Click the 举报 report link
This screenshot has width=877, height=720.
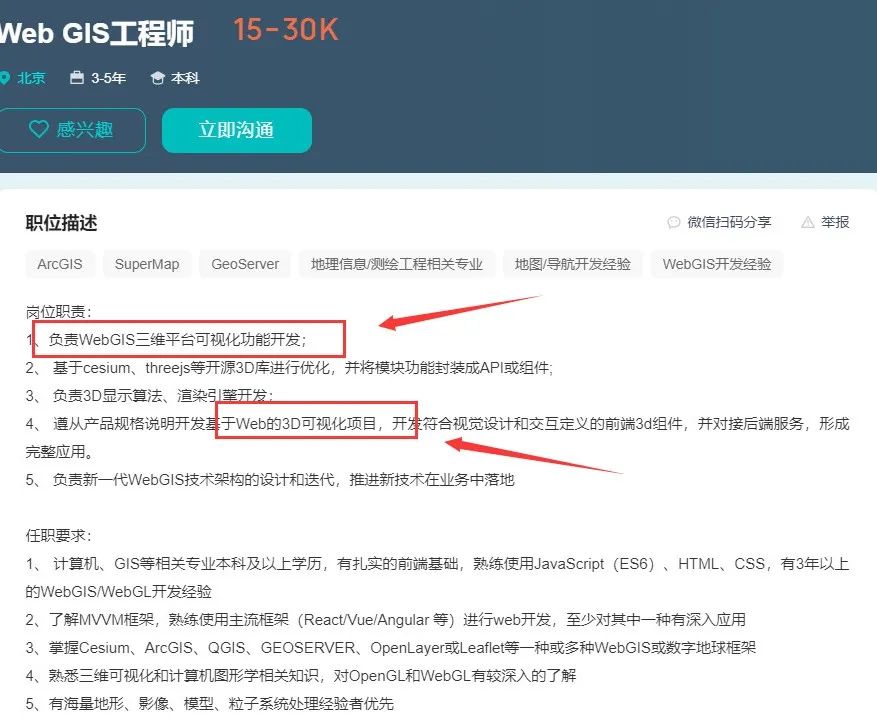[x=835, y=223]
